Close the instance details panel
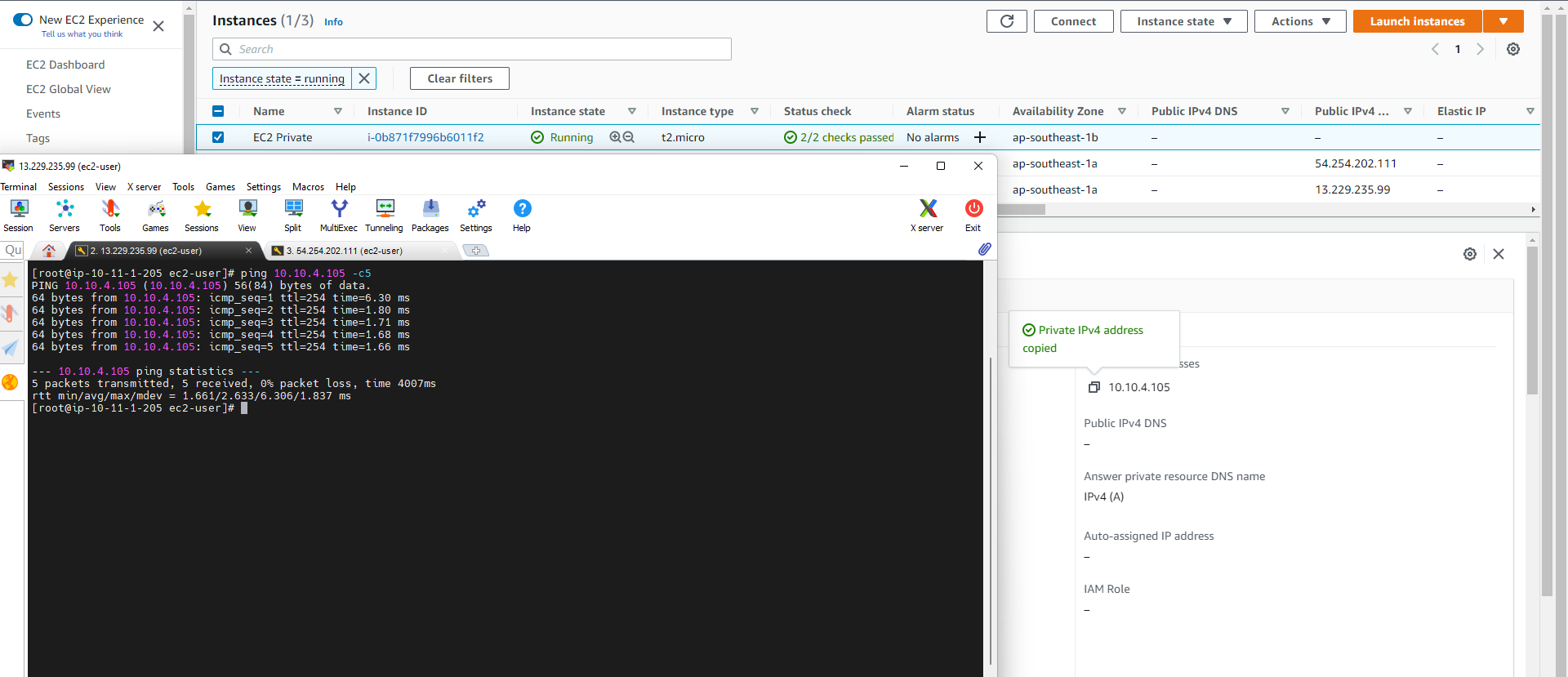This screenshot has height=677, width=1568. click(1499, 254)
